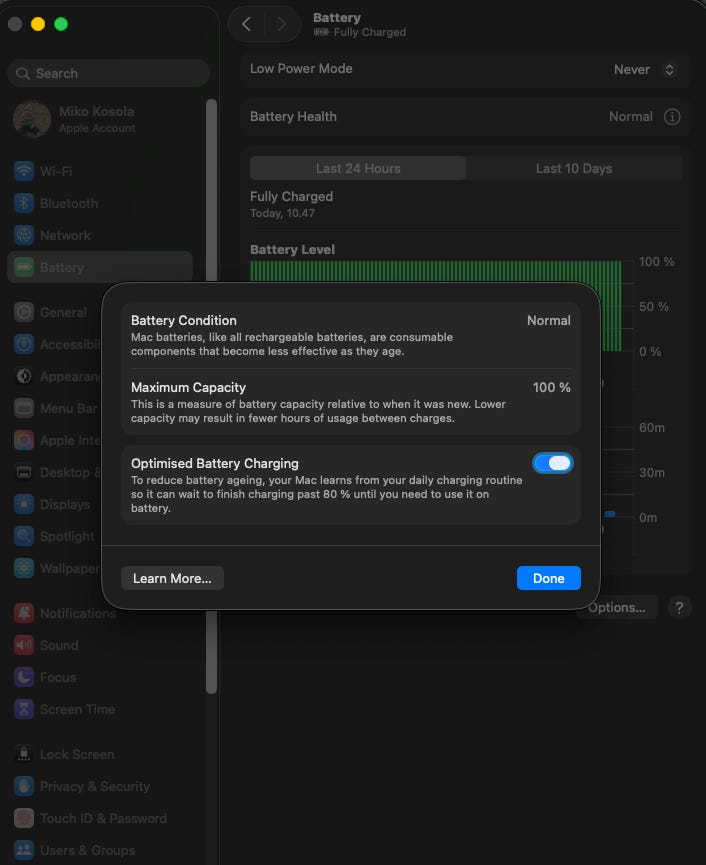706x865 pixels.
Task: Open Screen Time settings icon
Action: (x=24, y=709)
